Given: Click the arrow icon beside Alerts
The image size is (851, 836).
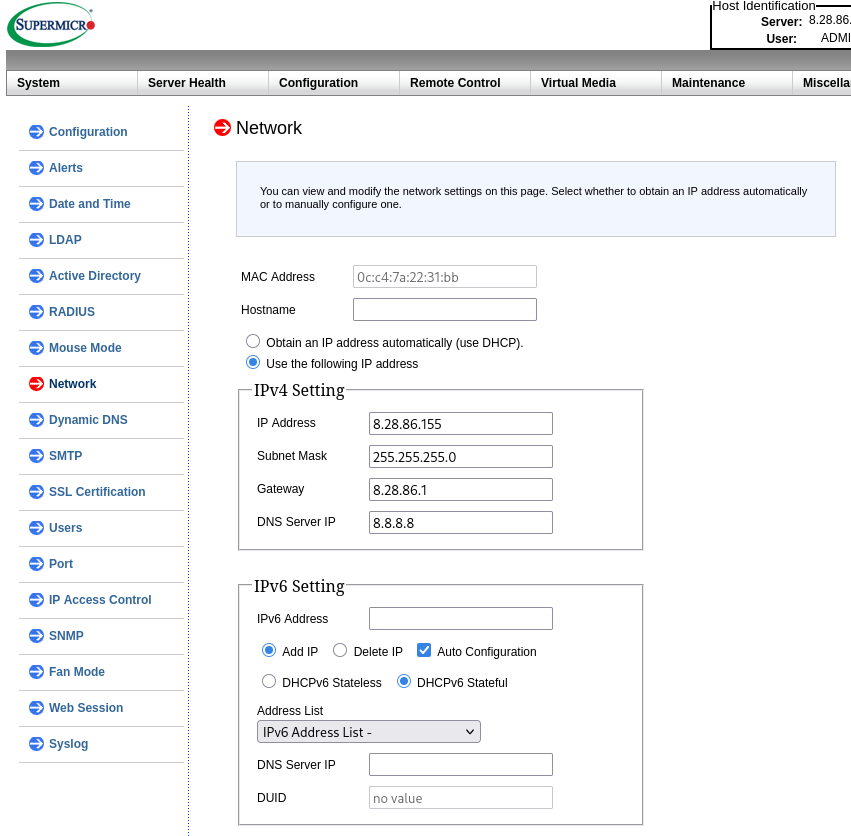Looking at the screenshot, I should click(x=36, y=168).
